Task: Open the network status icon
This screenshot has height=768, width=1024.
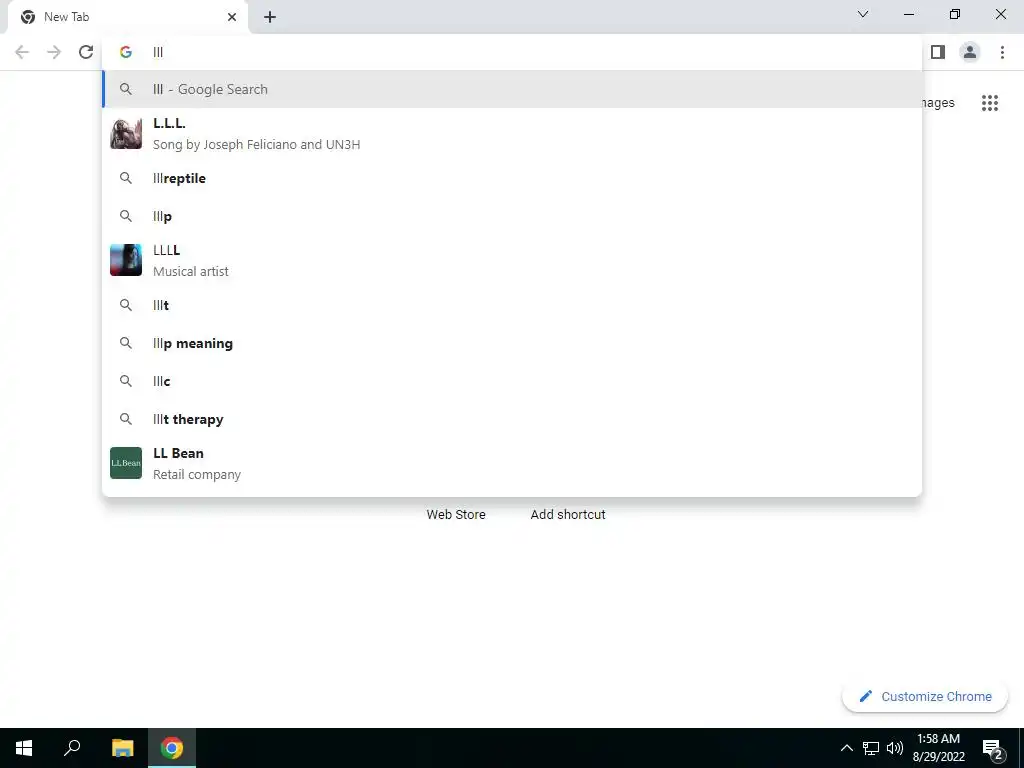Action: (871, 748)
